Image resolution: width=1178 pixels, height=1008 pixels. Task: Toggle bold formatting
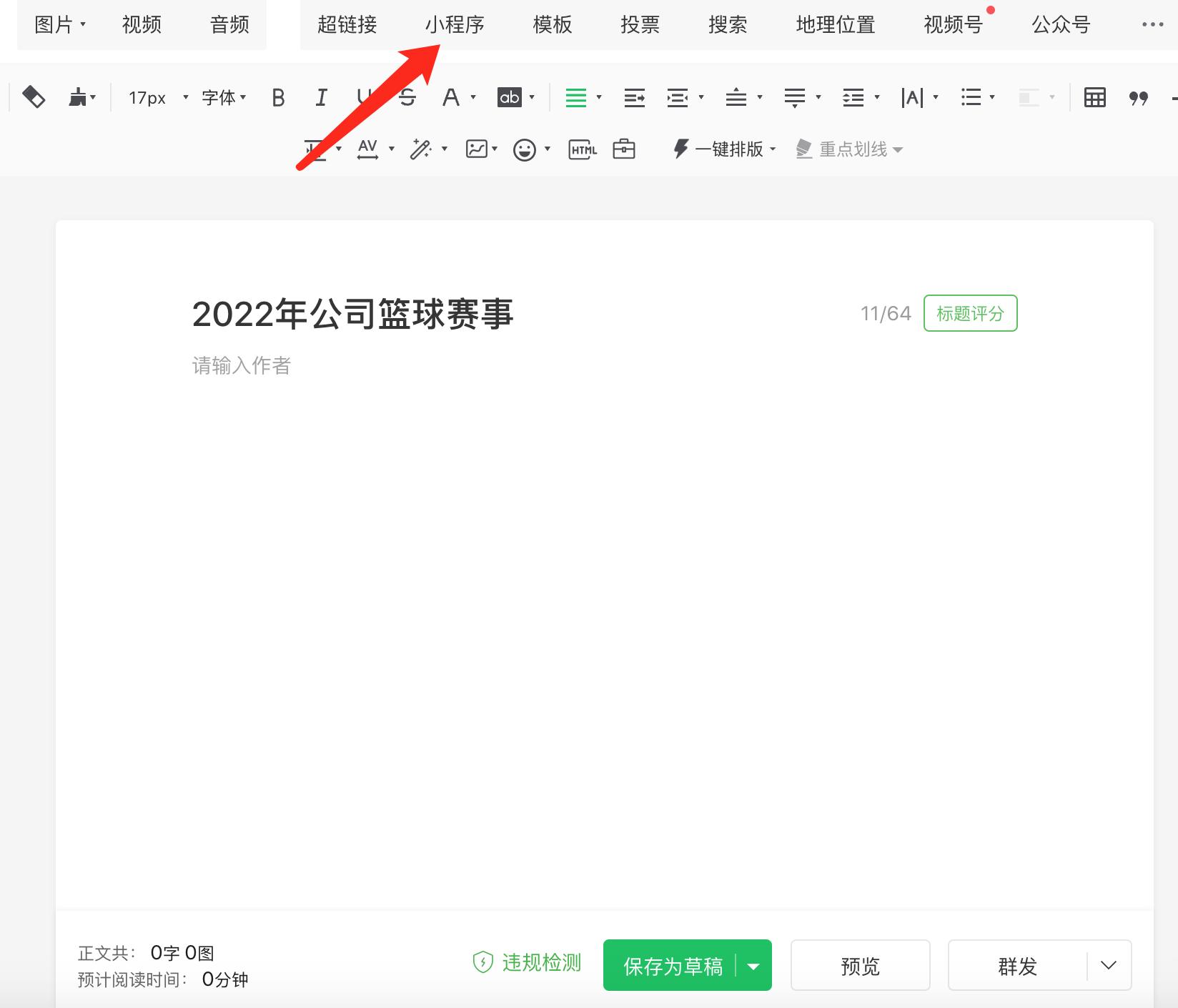tap(278, 98)
